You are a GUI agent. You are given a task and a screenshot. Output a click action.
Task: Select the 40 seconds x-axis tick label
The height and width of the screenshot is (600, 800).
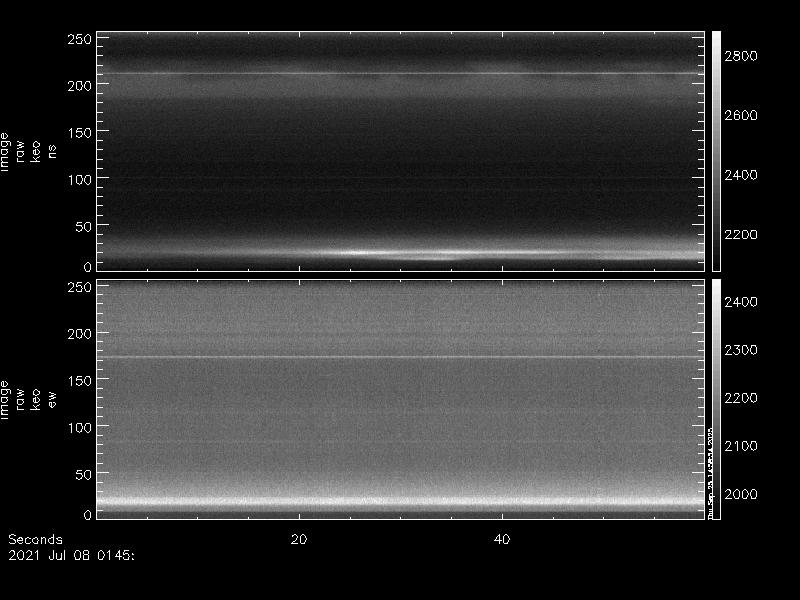(502, 539)
